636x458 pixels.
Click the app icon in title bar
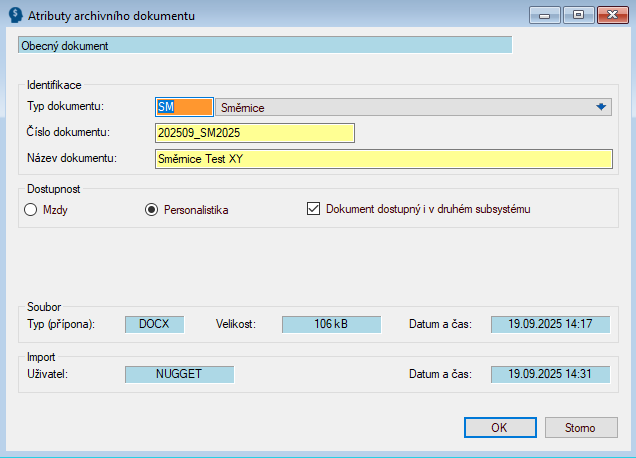(x=14, y=16)
